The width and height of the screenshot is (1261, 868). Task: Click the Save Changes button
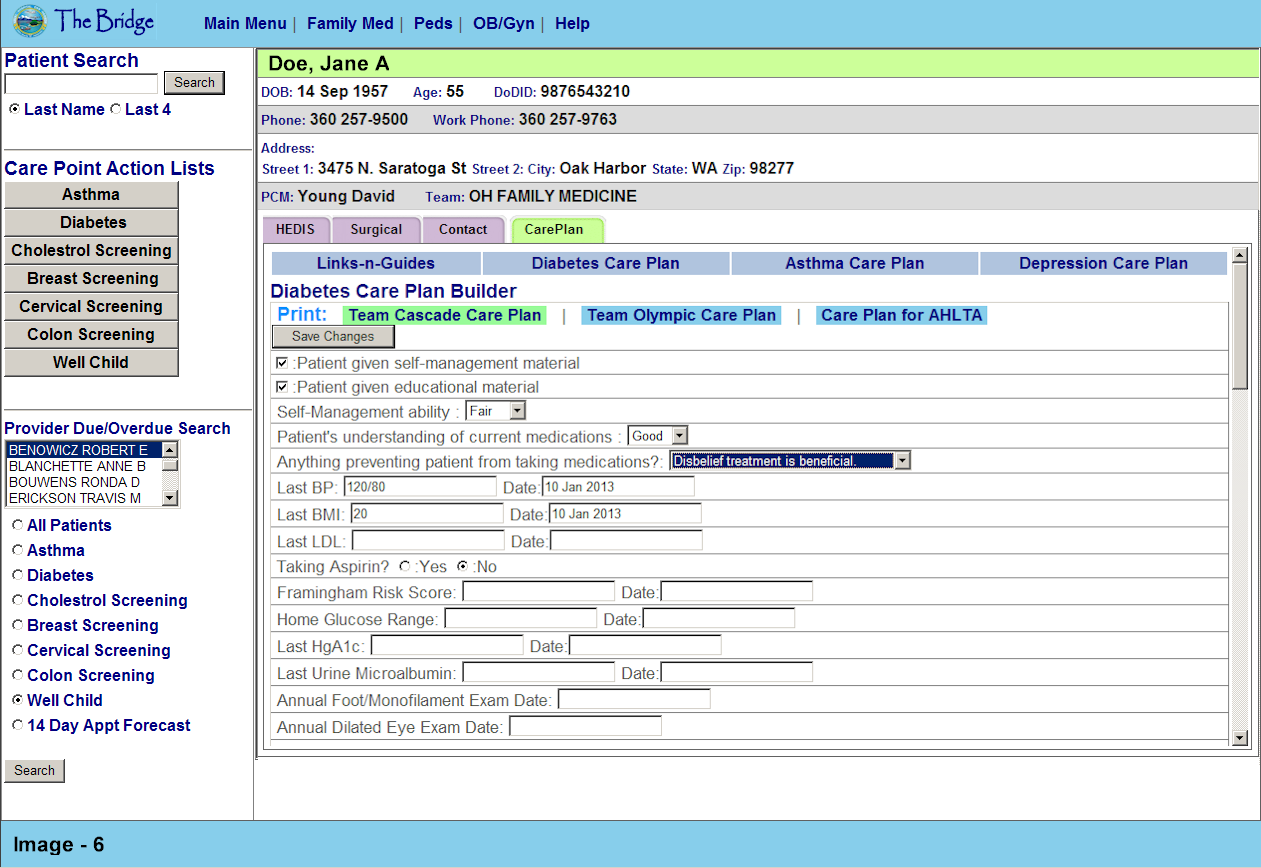333,337
